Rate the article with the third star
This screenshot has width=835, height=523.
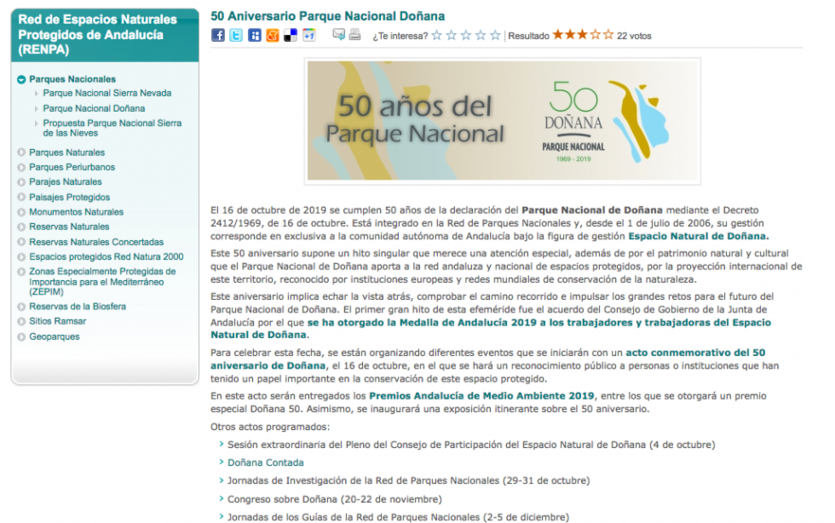tap(466, 35)
